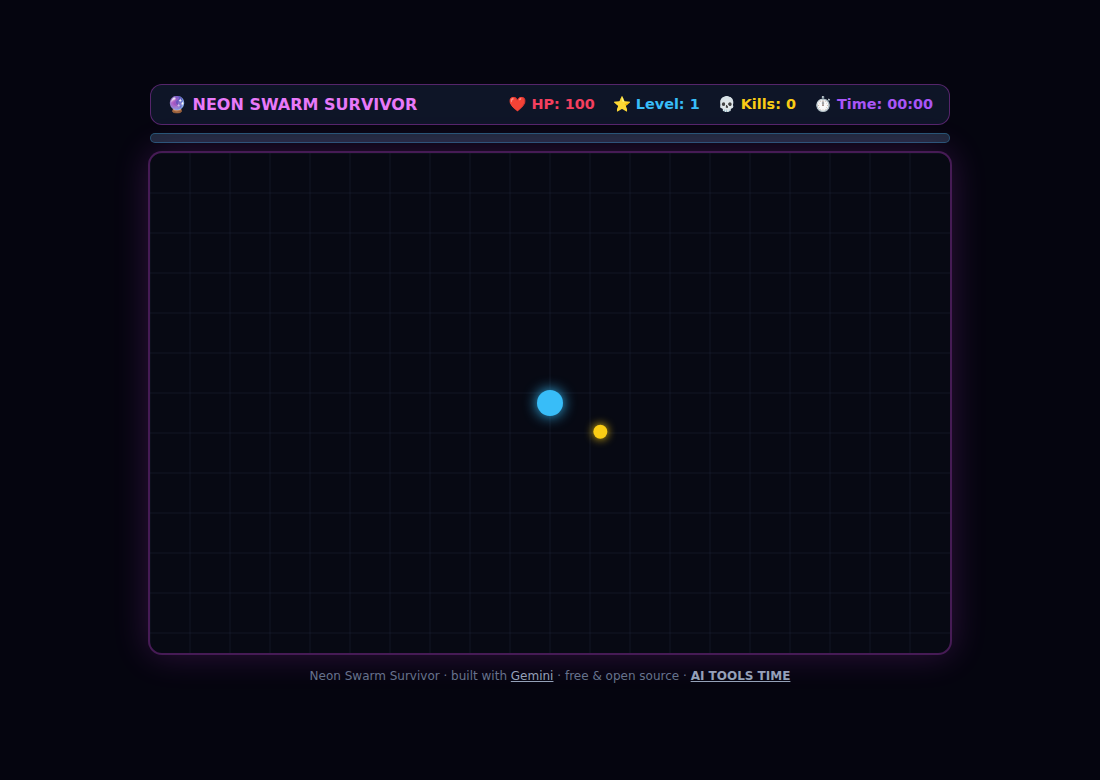Click the red heart HP icon

(x=517, y=105)
